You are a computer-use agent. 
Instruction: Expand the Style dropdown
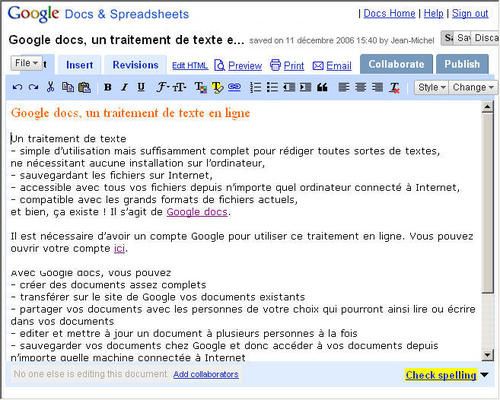[432, 87]
